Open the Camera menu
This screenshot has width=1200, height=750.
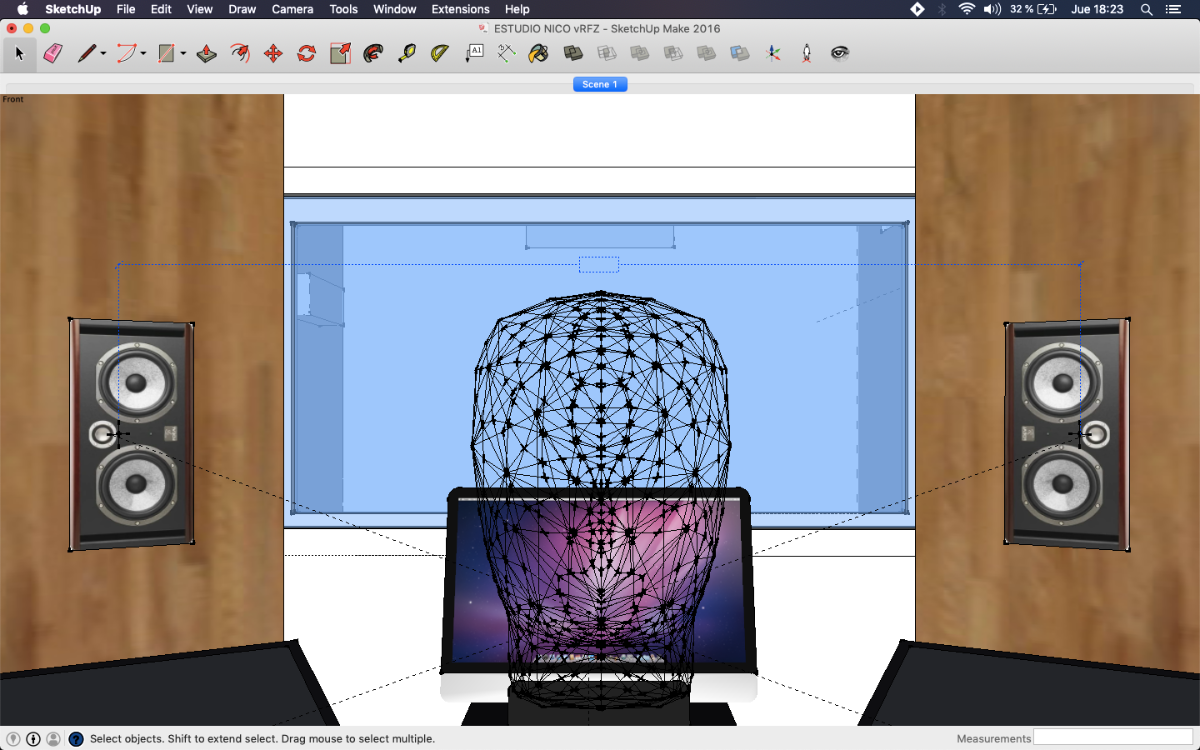point(291,9)
